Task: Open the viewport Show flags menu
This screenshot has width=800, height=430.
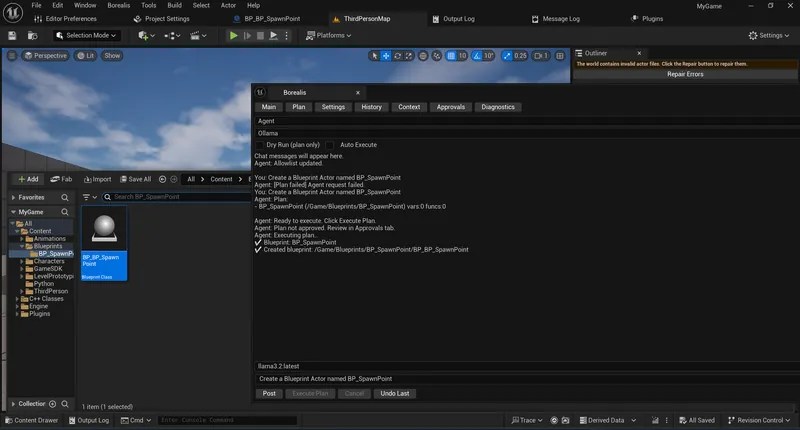Action: click(112, 56)
